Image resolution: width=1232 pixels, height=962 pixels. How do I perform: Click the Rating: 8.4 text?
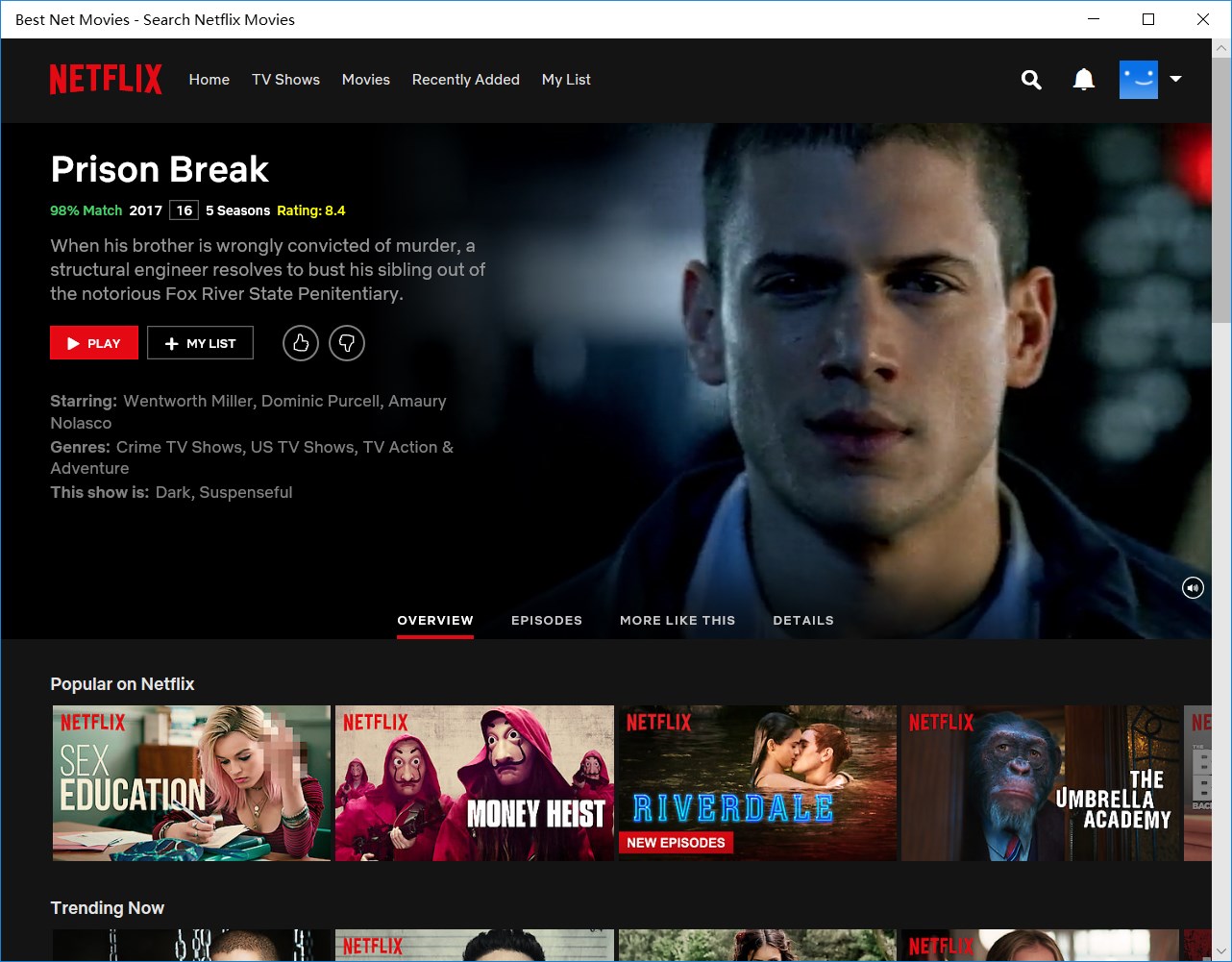coord(311,210)
